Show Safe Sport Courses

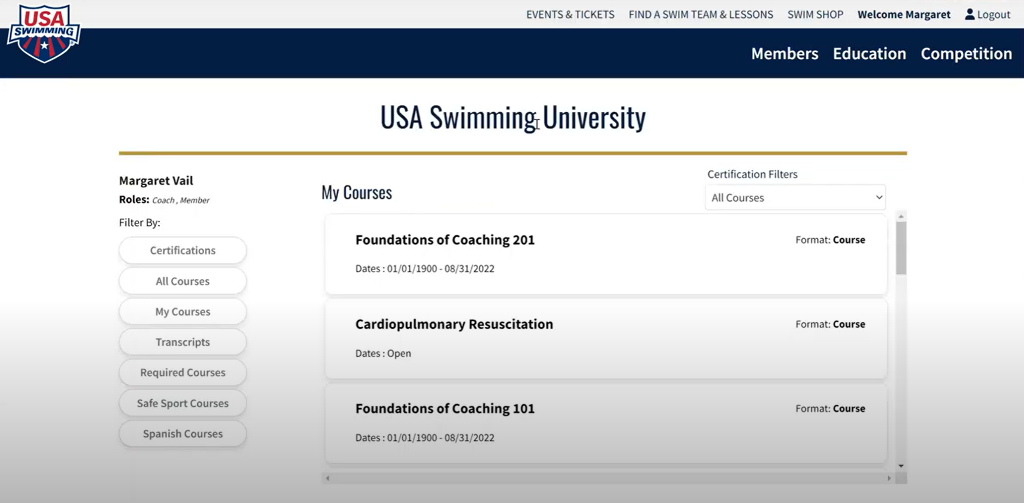click(183, 404)
